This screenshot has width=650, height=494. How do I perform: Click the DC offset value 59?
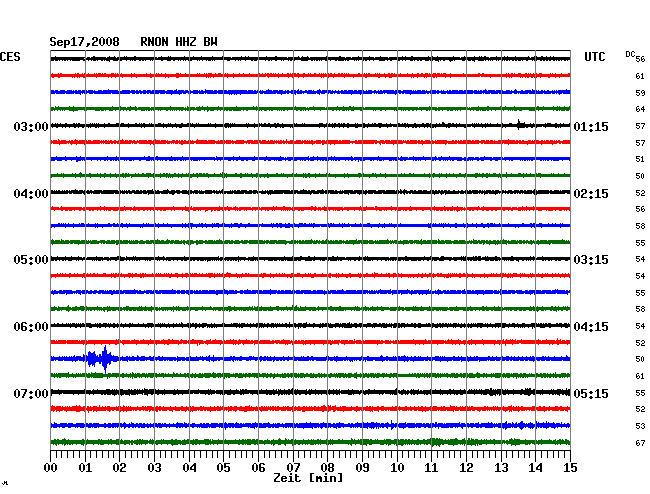(640, 93)
